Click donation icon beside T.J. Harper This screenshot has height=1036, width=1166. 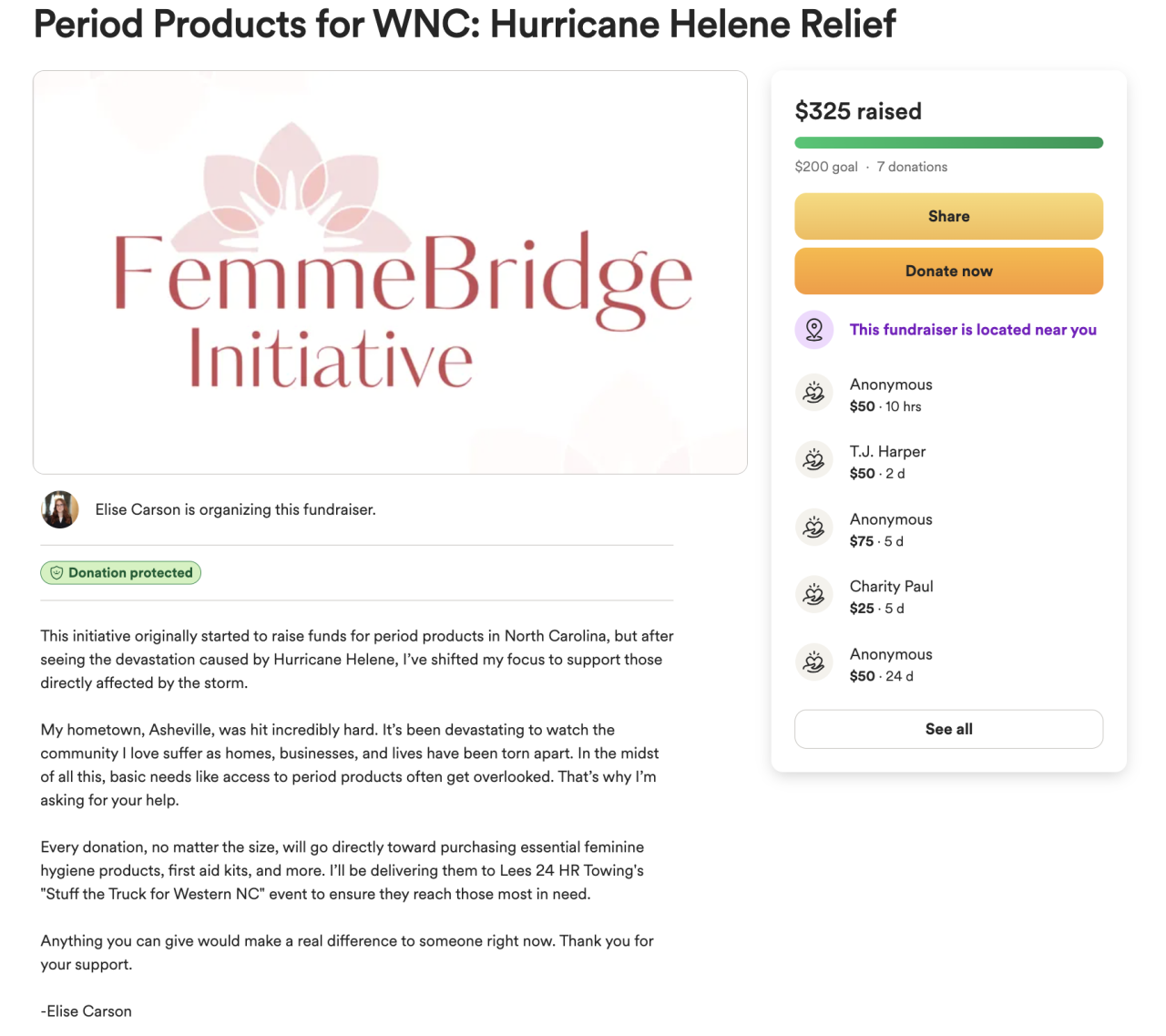(813, 461)
